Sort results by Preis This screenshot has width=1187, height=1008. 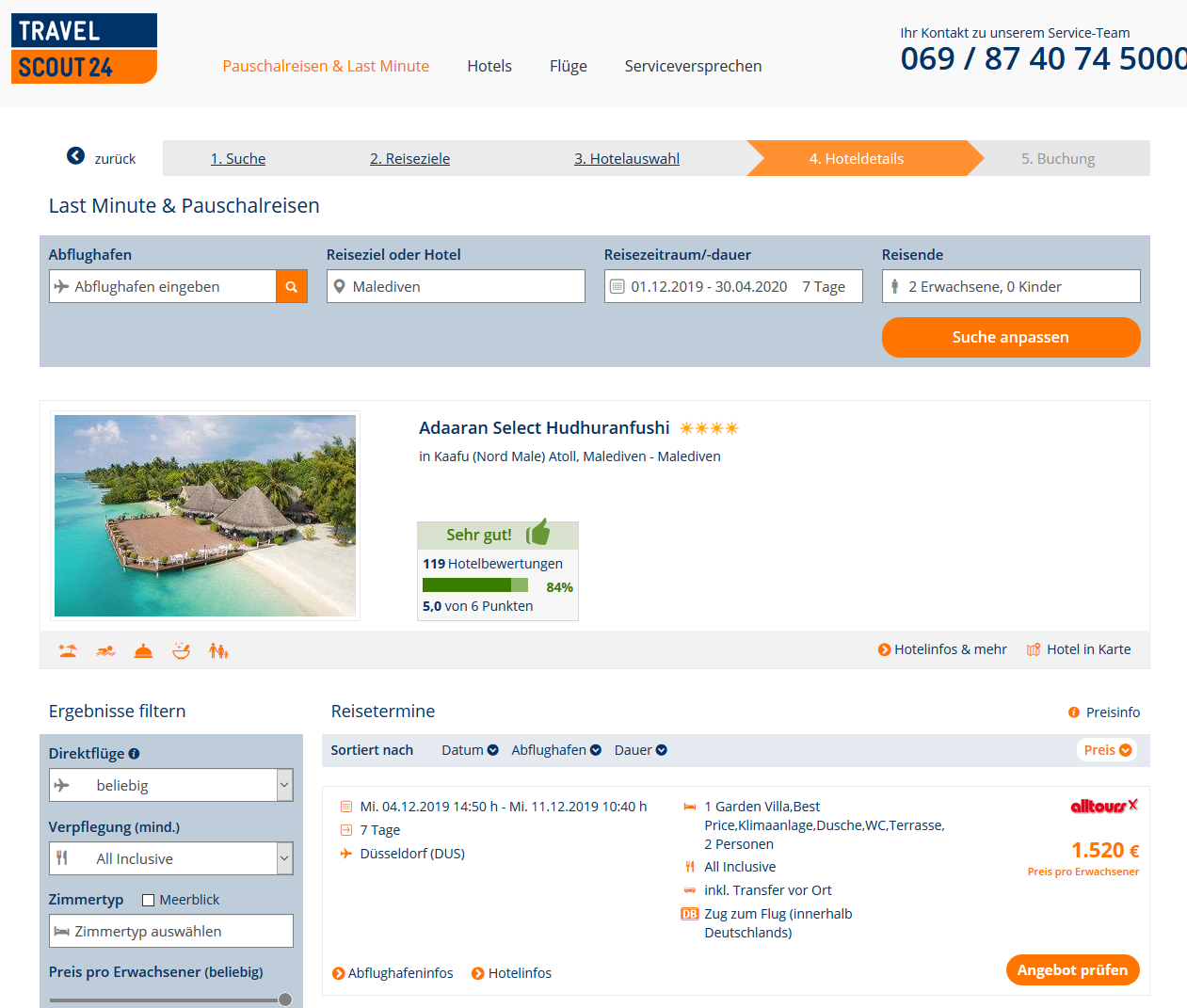1107,750
